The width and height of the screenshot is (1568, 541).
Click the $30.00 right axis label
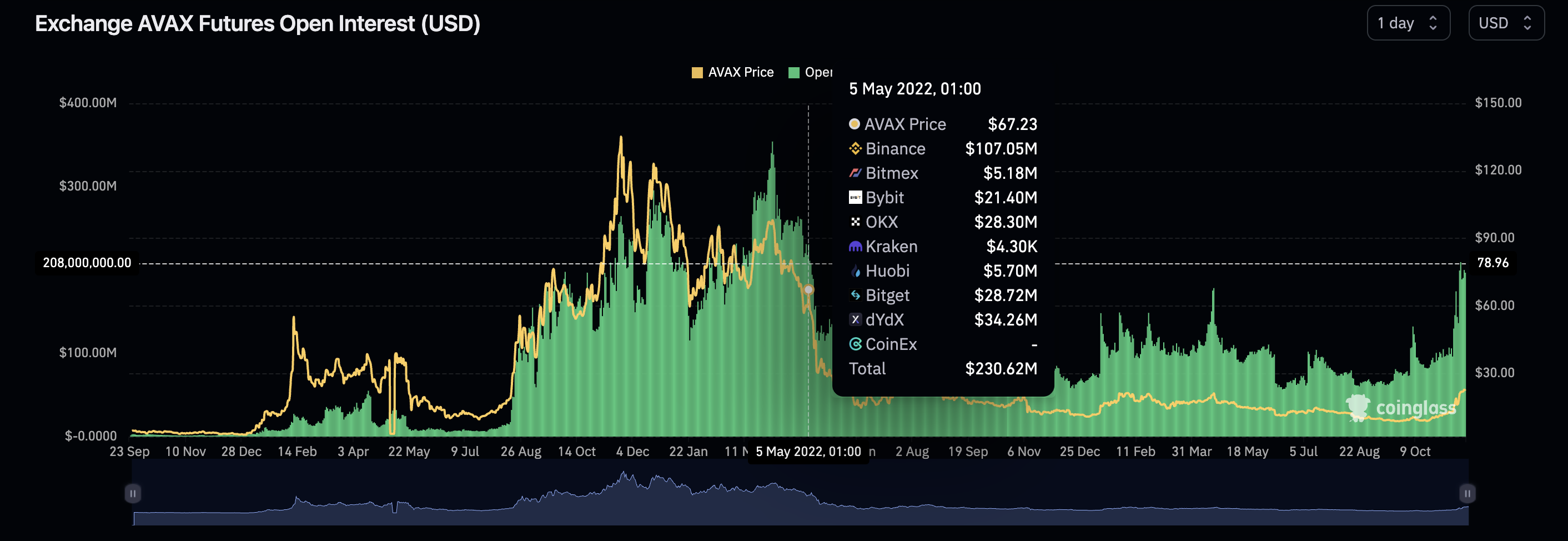1494,372
